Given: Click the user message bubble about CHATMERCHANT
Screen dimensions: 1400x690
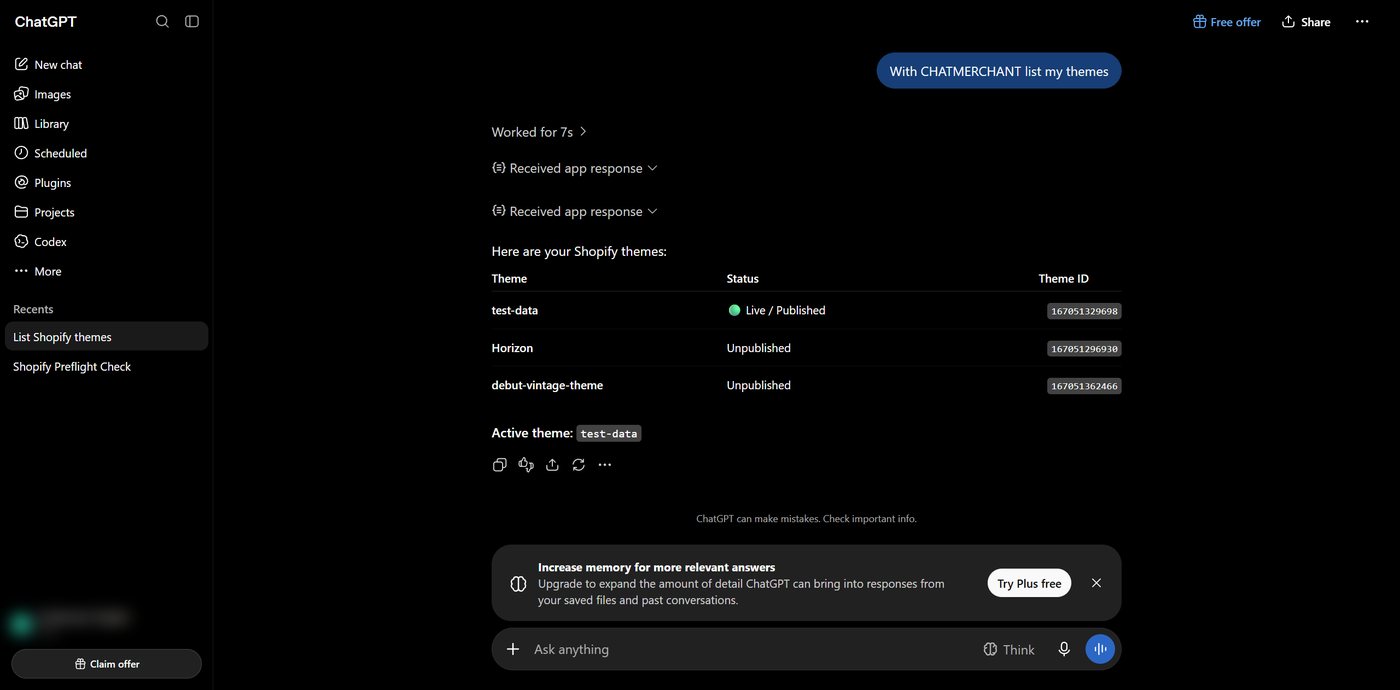Looking at the screenshot, I should (999, 71).
